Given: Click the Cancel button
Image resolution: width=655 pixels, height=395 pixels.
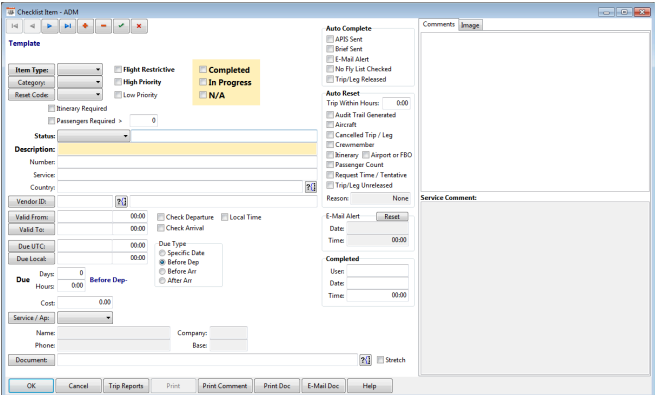Looking at the screenshot, I should click(x=79, y=386).
